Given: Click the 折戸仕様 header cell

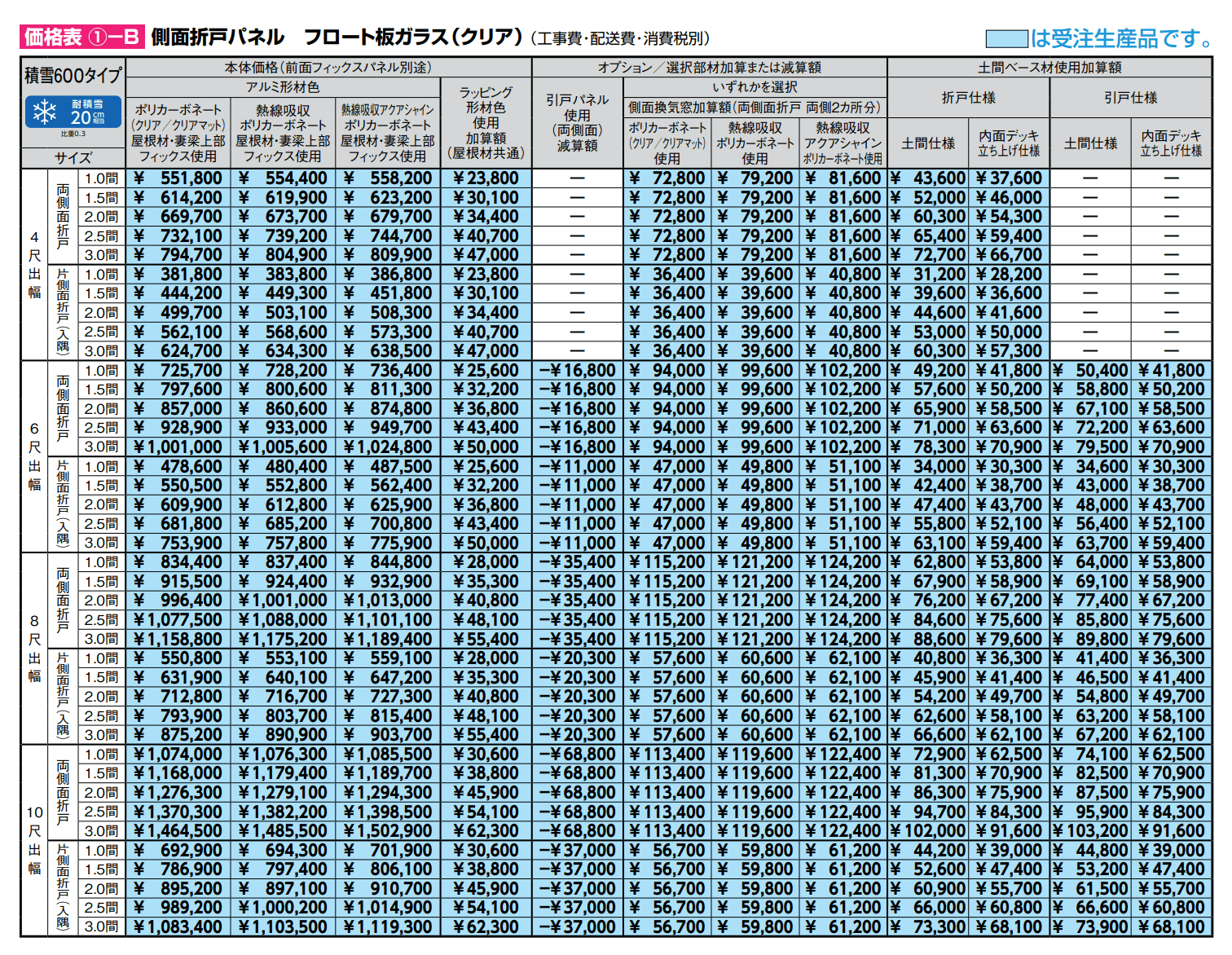Looking at the screenshot, I should click(x=968, y=98).
